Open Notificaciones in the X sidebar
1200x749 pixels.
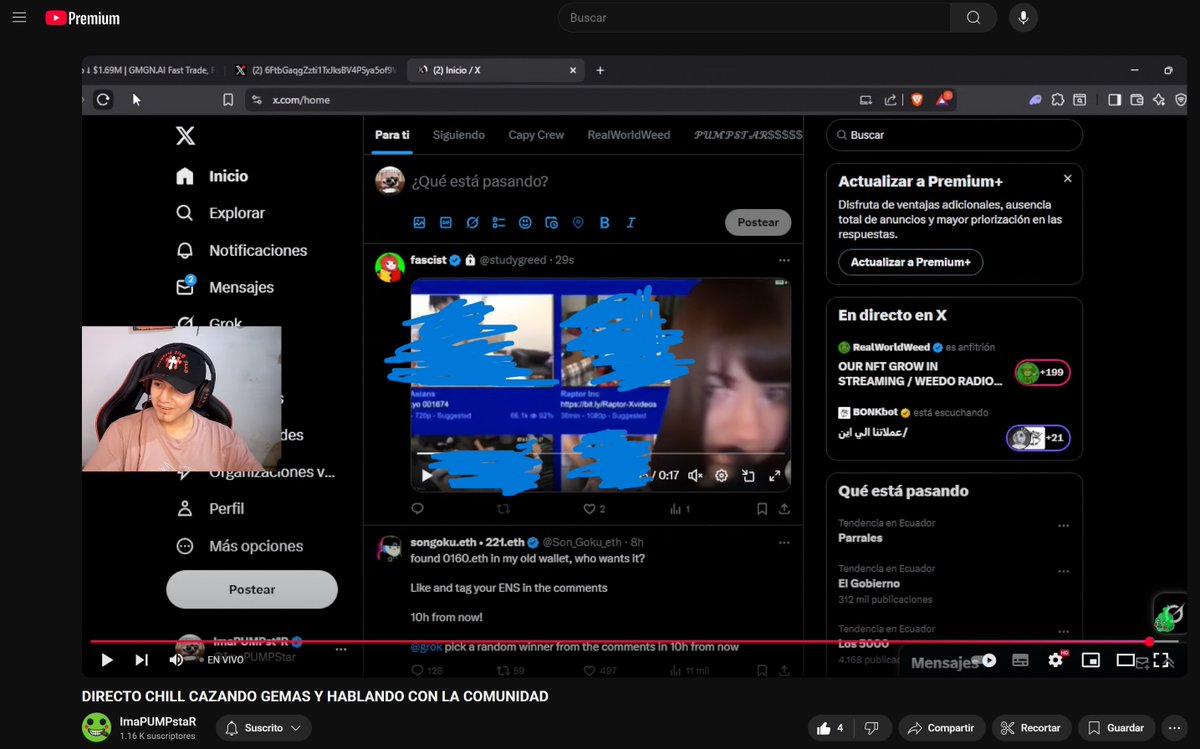point(241,250)
